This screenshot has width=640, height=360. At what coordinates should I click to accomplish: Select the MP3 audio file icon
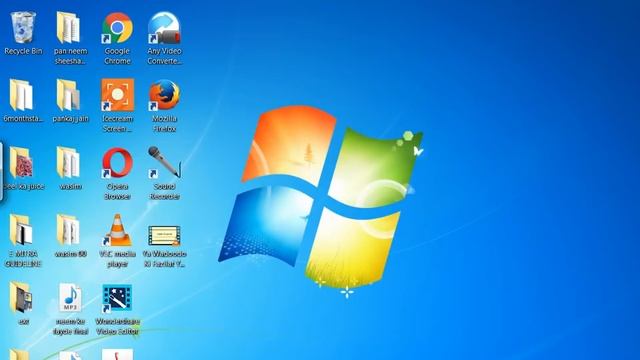tap(70, 309)
